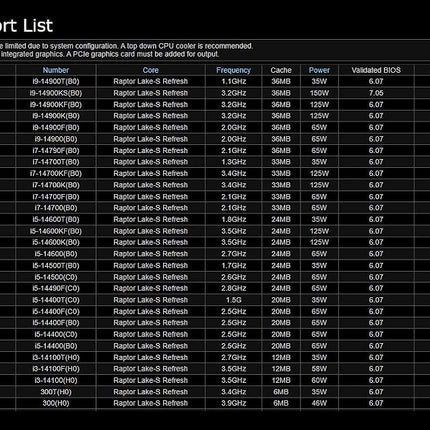The height and width of the screenshot is (430, 430).
Task: Select the 300T(H0) processor entry
Action: pos(56,392)
